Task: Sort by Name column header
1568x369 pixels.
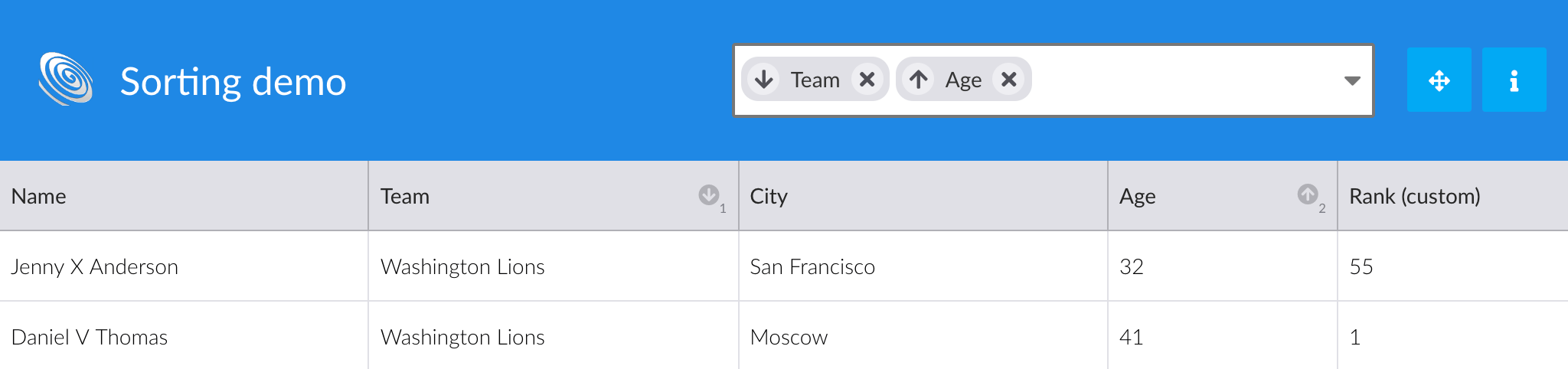Action: [184, 196]
